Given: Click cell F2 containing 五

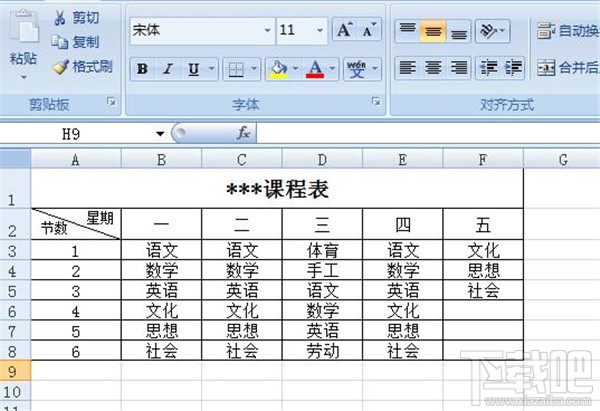Looking at the screenshot, I should (483, 224).
